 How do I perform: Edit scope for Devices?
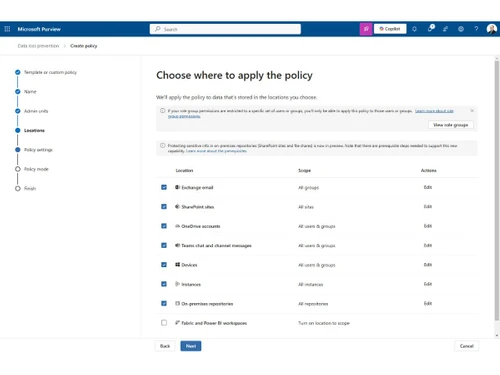pyautogui.click(x=428, y=265)
